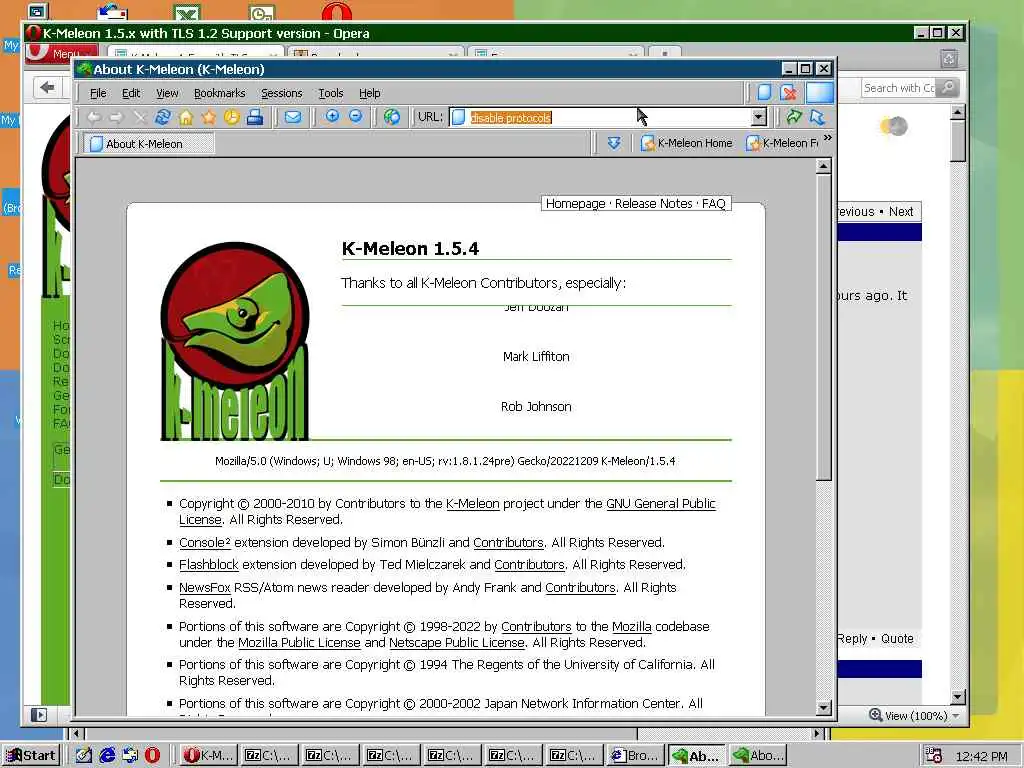Open the Opera Menu button
Viewport: 1024px width, 768px height.
(x=62, y=53)
